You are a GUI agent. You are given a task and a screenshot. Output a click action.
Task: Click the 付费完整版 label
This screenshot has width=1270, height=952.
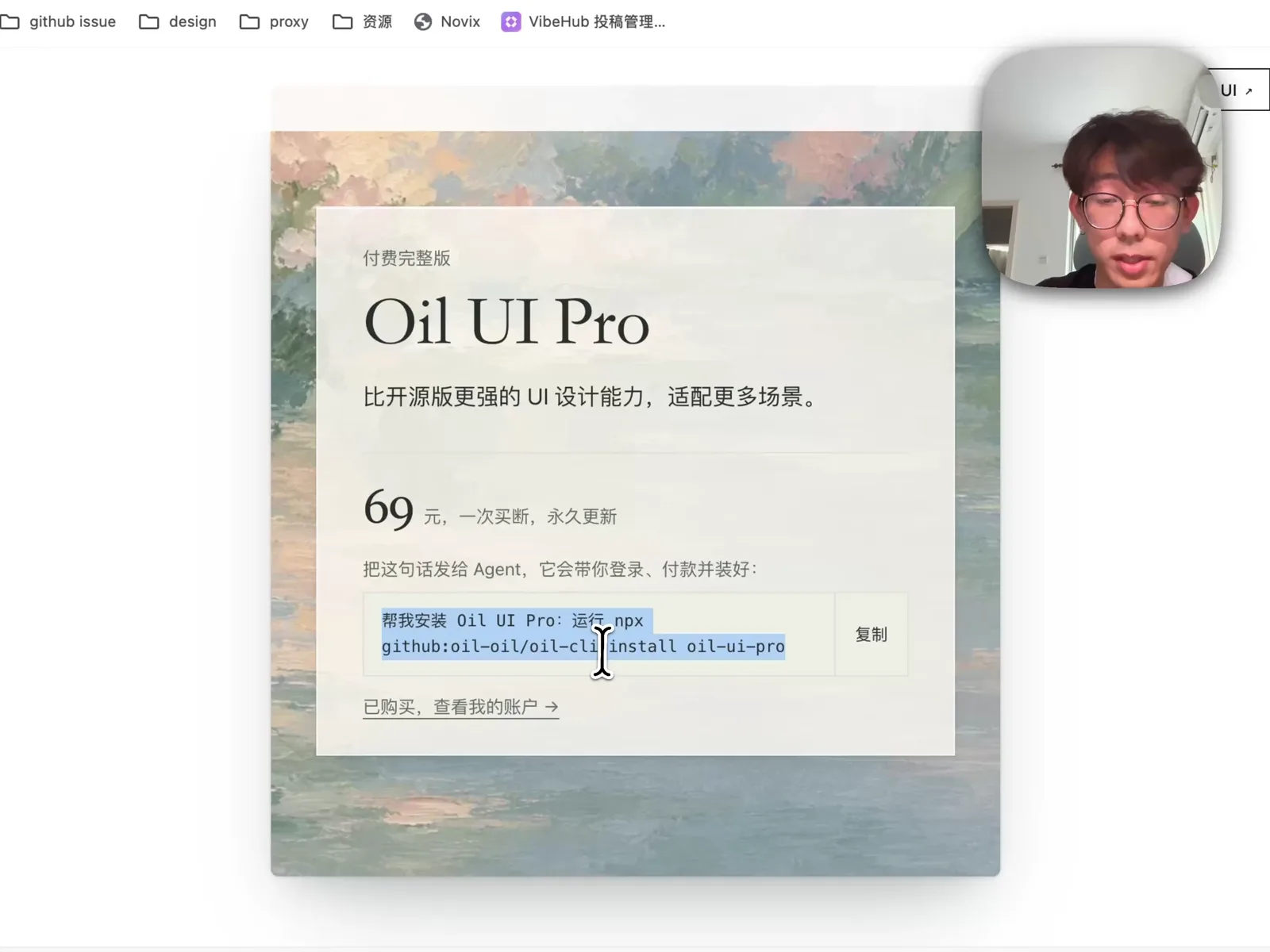point(406,258)
